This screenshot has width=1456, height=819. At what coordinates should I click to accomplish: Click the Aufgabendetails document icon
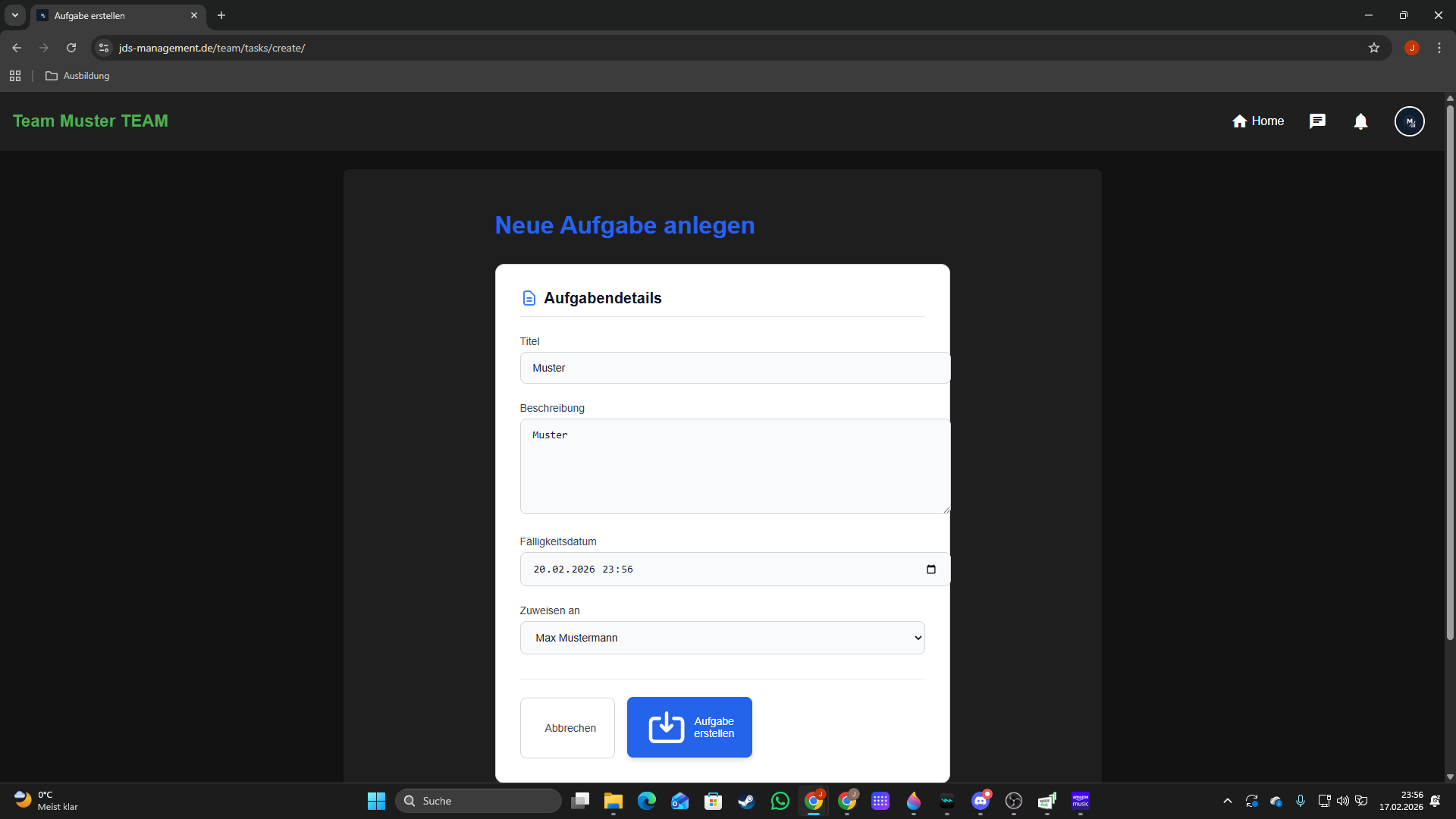coord(529,297)
